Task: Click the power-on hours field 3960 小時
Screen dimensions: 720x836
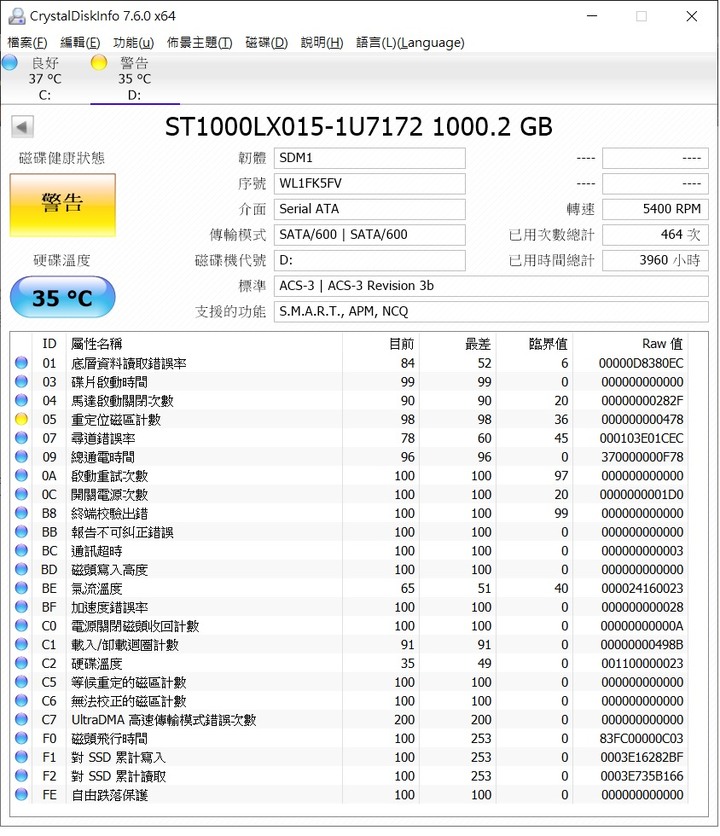Action: pyautogui.click(x=655, y=260)
